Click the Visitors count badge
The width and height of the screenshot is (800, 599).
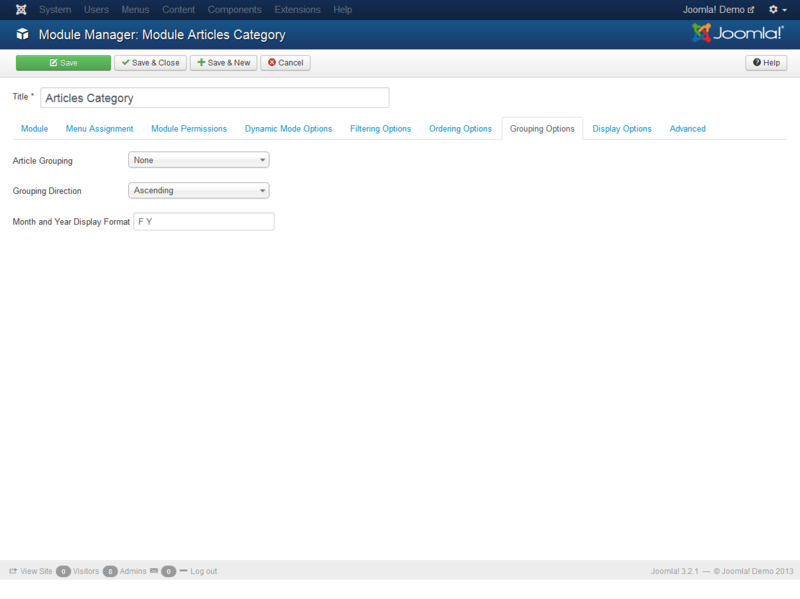(x=63, y=571)
